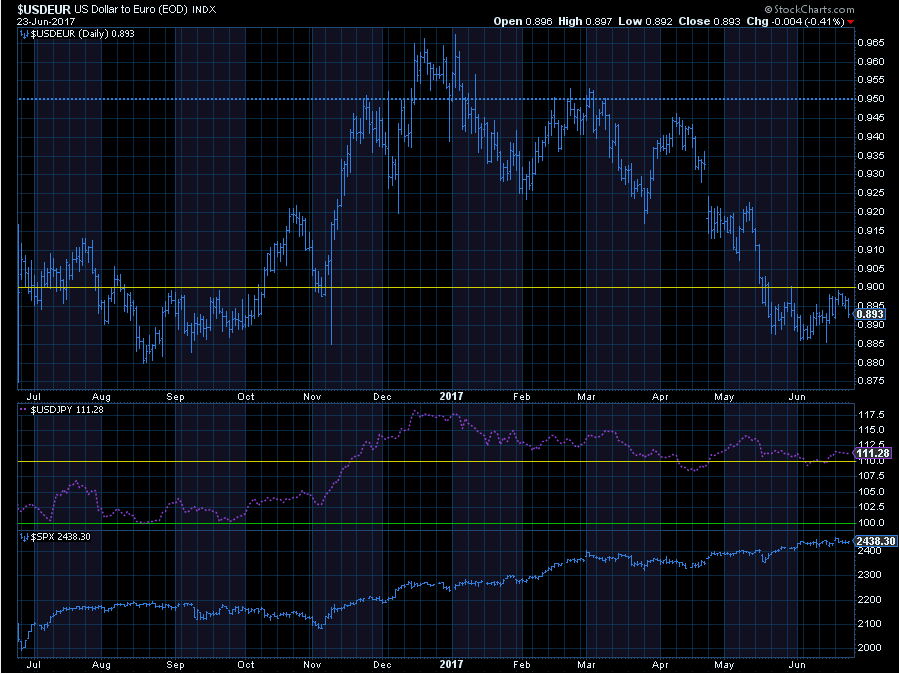This screenshot has height=674, width=899.
Task: Click the 2400 label on SPX axis
Action: pos(870,551)
